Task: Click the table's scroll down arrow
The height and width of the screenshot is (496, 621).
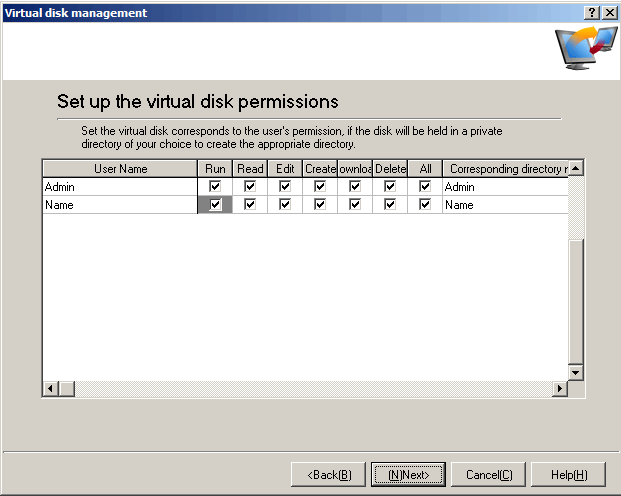Action: [x=575, y=372]
